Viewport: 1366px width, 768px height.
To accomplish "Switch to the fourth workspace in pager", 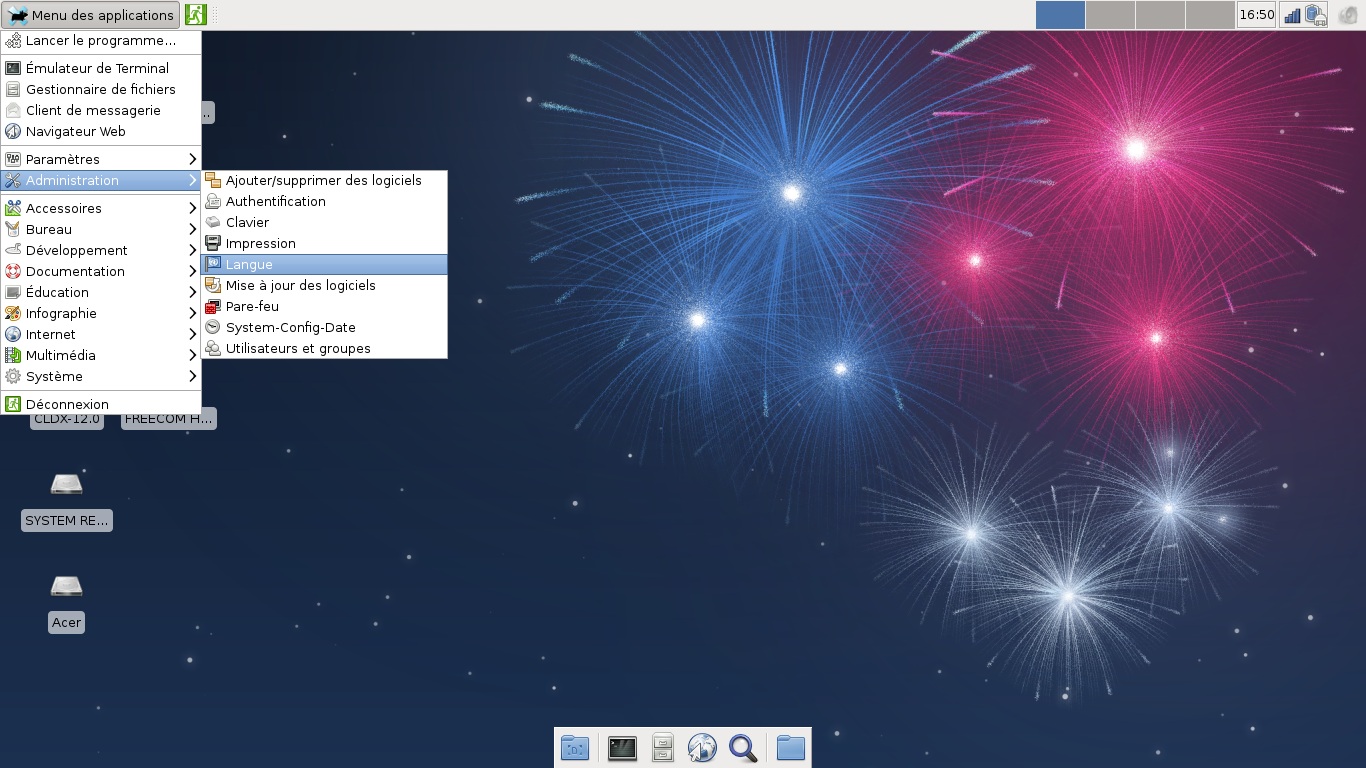I will pos(1210,15).
